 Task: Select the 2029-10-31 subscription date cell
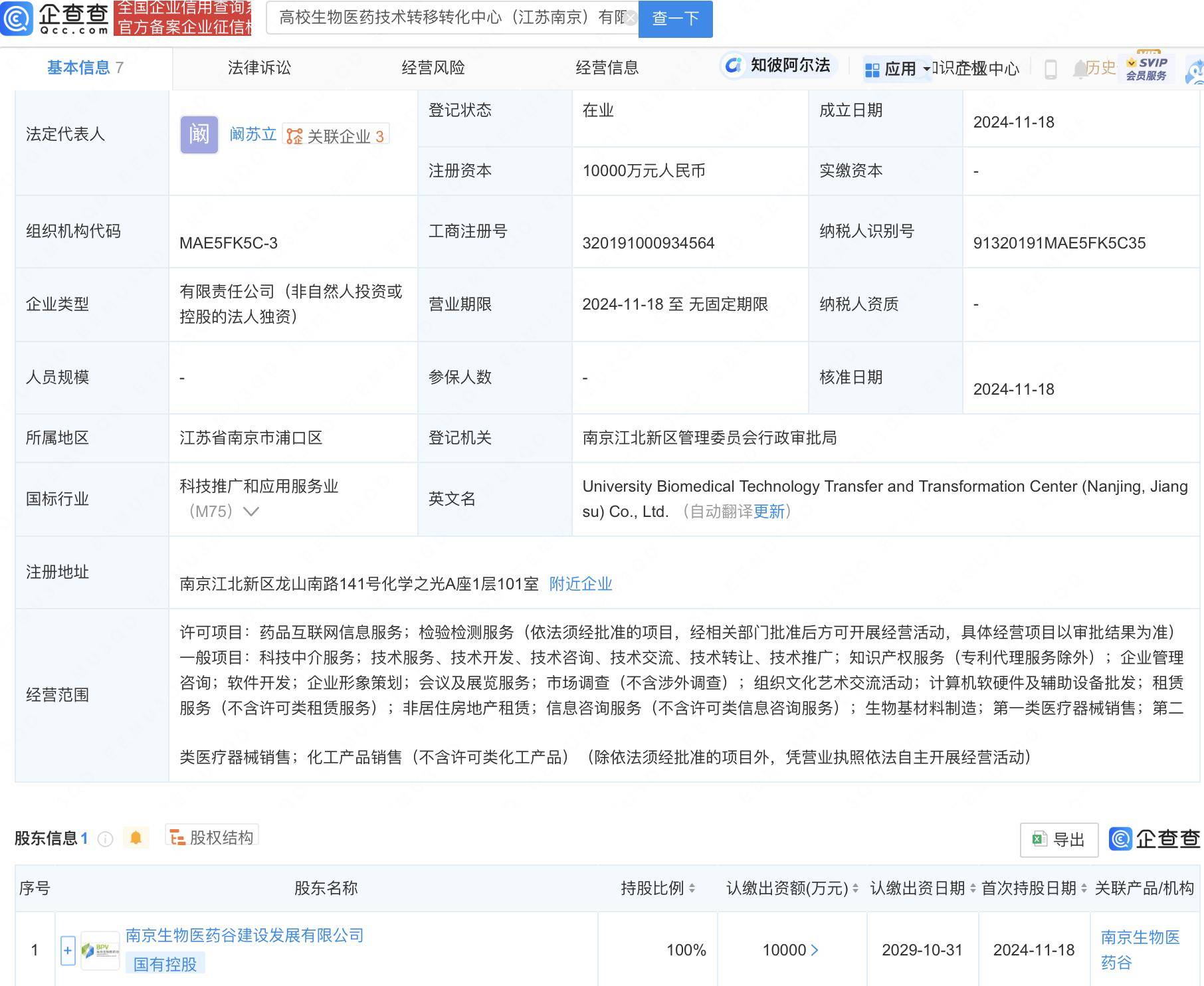click(x=922, y=950)
